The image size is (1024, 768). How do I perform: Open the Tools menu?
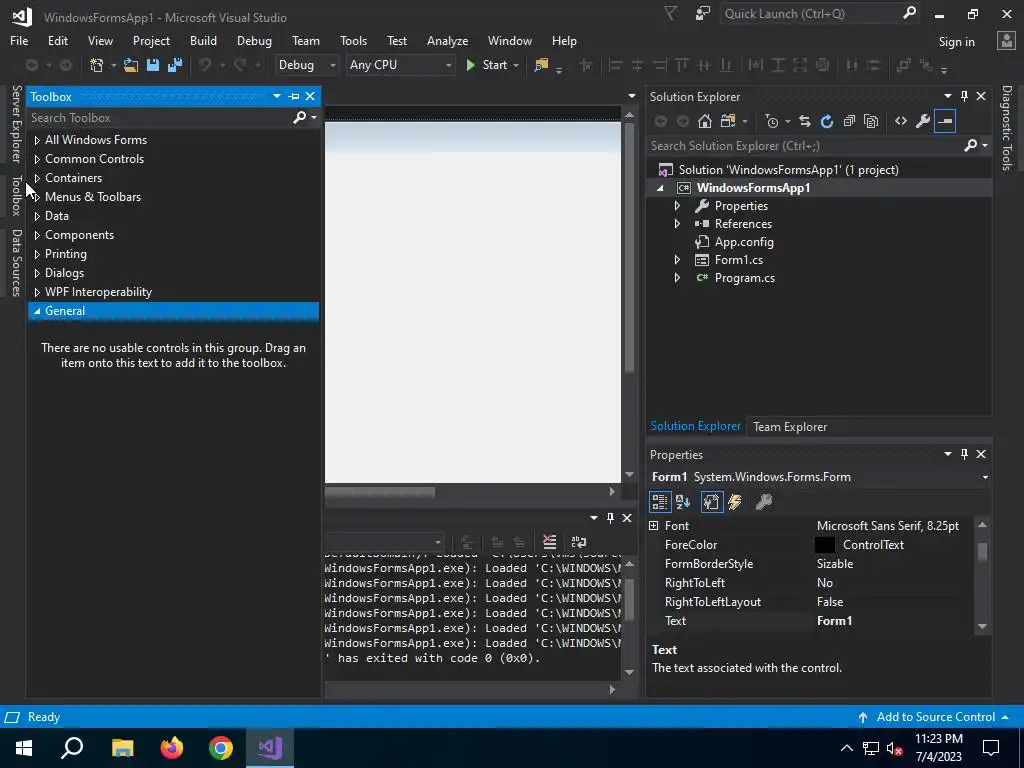(x=353, y=40)
